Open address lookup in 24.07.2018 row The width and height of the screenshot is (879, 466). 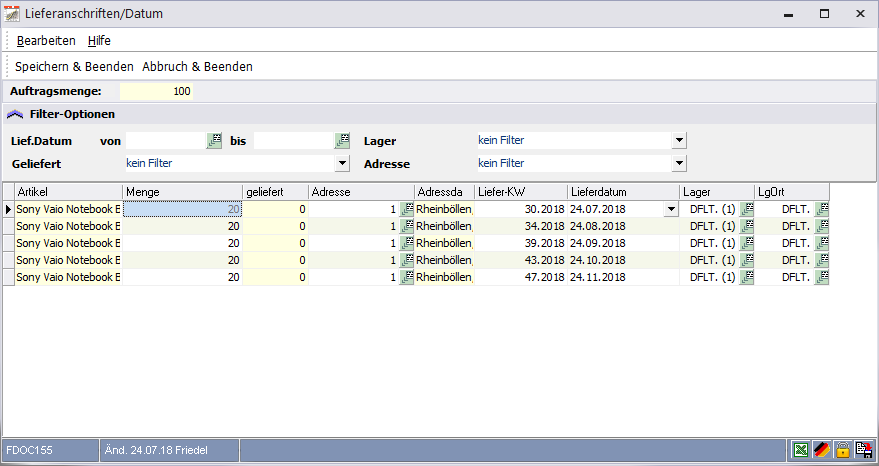pos(406,210)
